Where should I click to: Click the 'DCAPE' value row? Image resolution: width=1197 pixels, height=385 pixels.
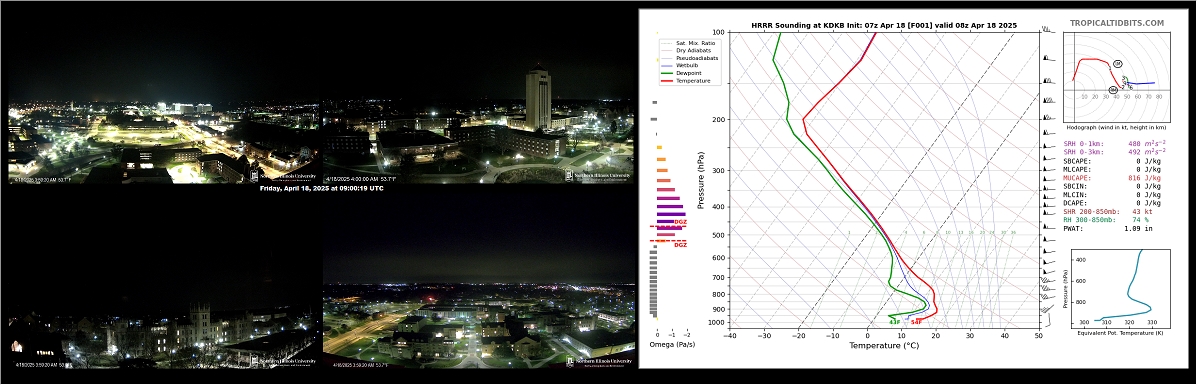point(1112,203)
